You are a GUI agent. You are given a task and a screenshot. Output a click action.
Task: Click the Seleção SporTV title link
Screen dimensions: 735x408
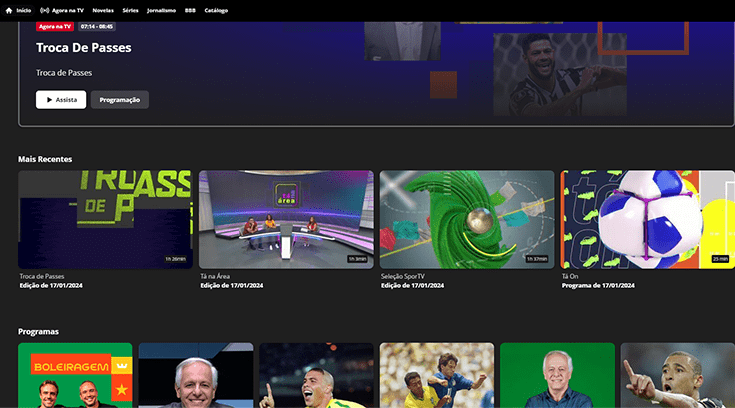click(x=403, y=276)
